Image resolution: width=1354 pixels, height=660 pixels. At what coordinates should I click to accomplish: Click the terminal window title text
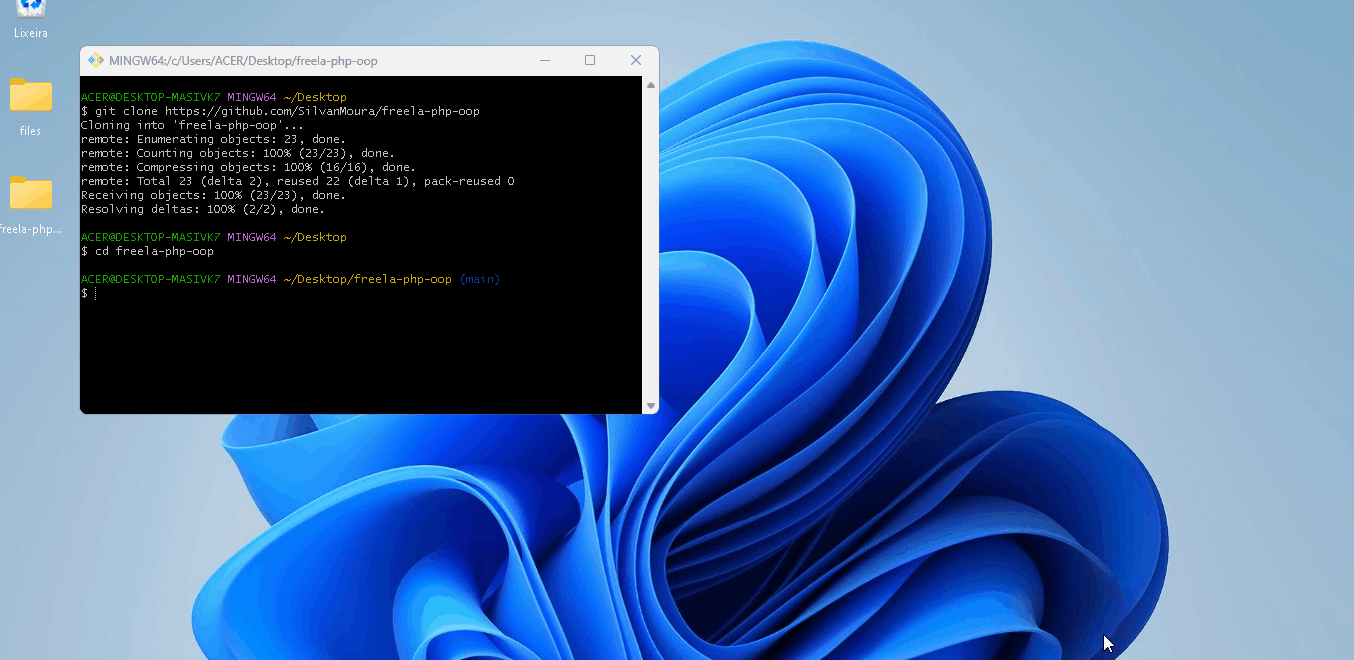click(x=243, y=61)
